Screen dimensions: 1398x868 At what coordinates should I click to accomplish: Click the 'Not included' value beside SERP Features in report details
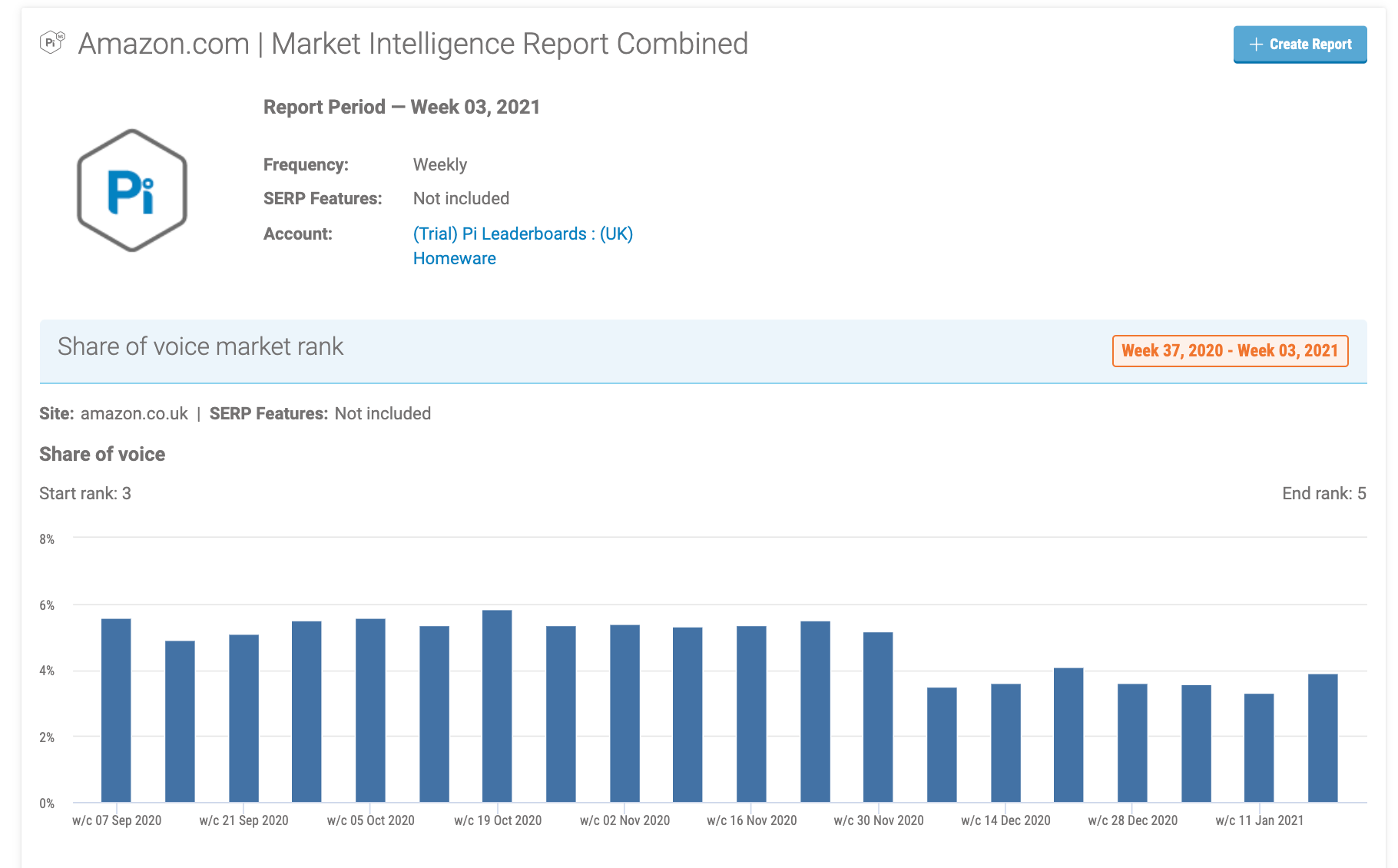461,198
